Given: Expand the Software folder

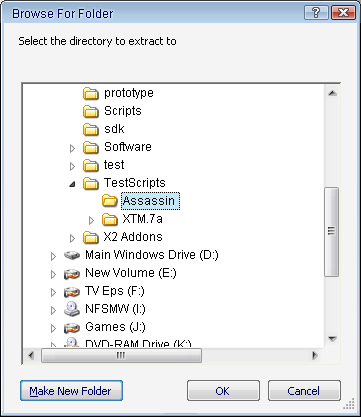Looking at the screenshot, I should 72,148.
